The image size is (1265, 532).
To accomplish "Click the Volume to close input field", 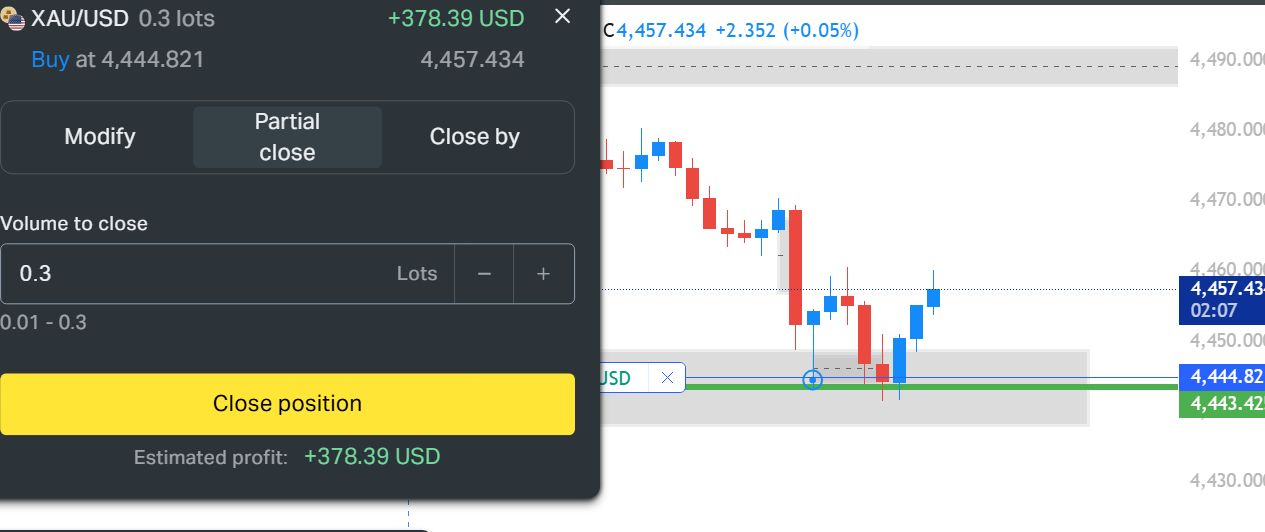I will [200, 273].
